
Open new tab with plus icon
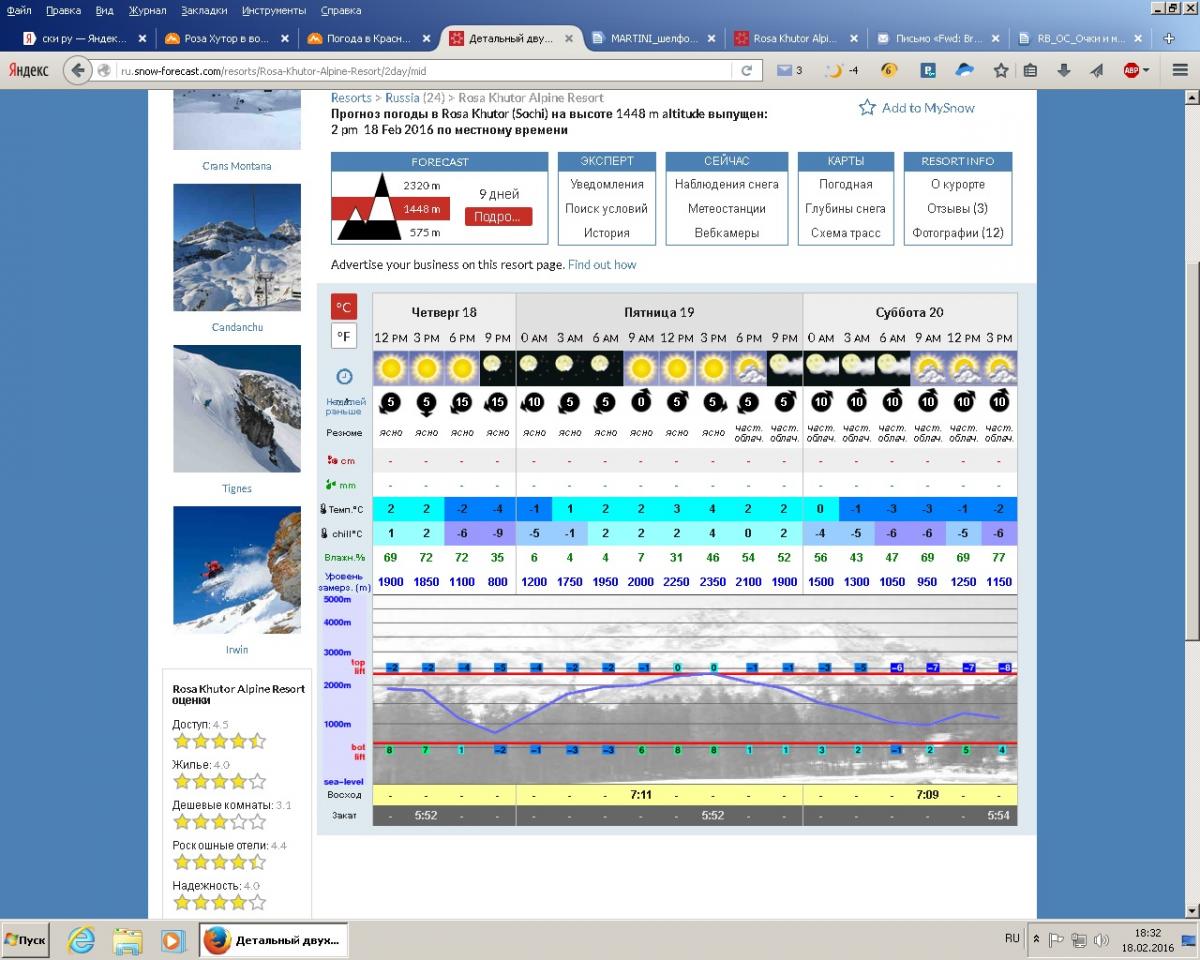pos(1169,39)
